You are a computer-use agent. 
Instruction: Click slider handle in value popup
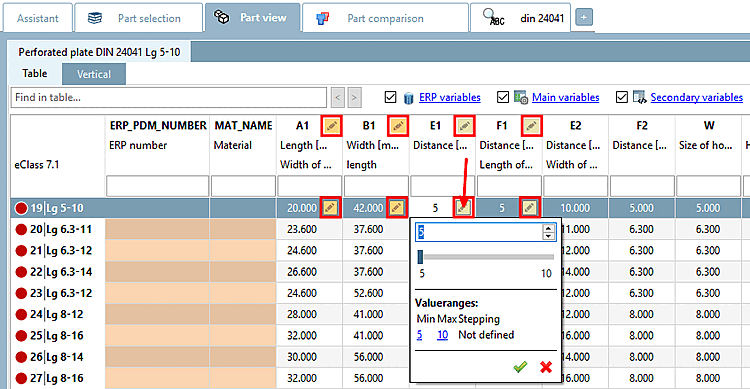point(420,257)
